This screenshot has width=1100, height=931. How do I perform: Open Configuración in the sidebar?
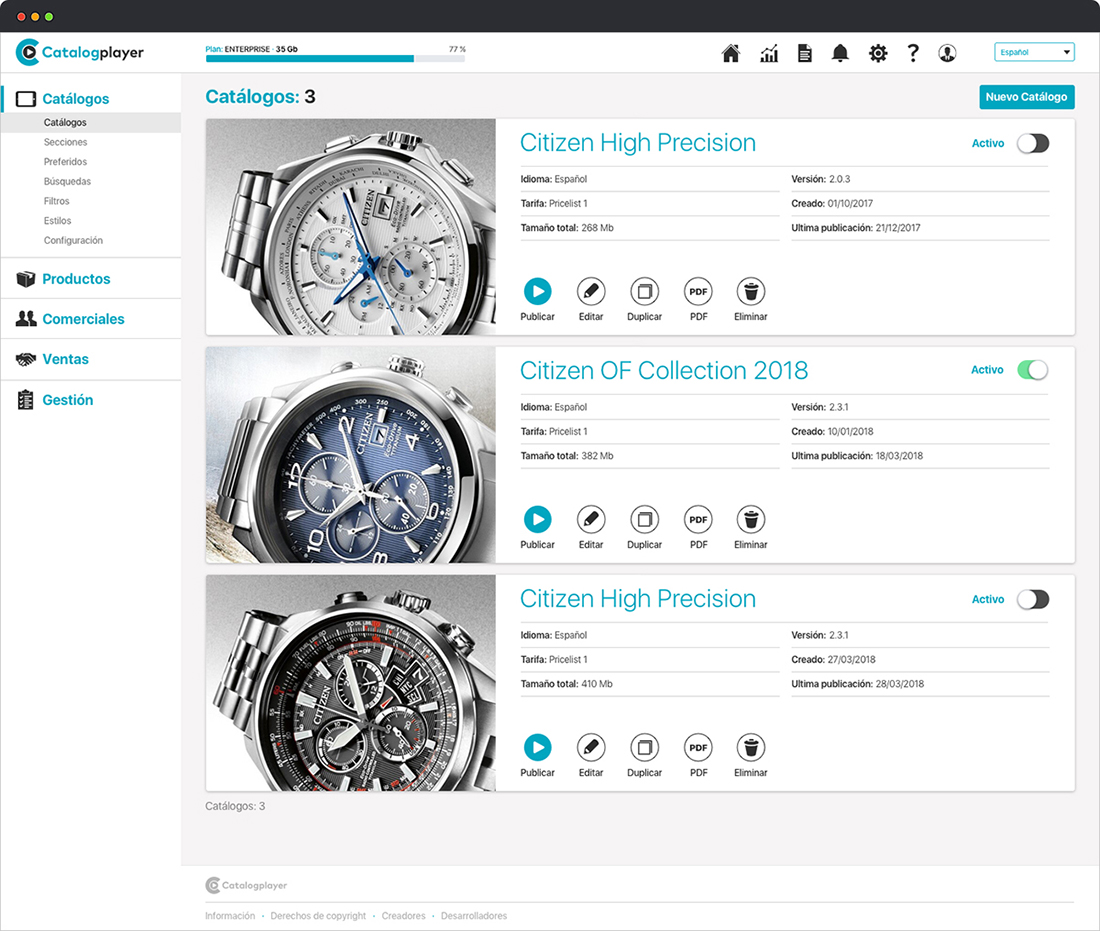(x=73, y=240)
